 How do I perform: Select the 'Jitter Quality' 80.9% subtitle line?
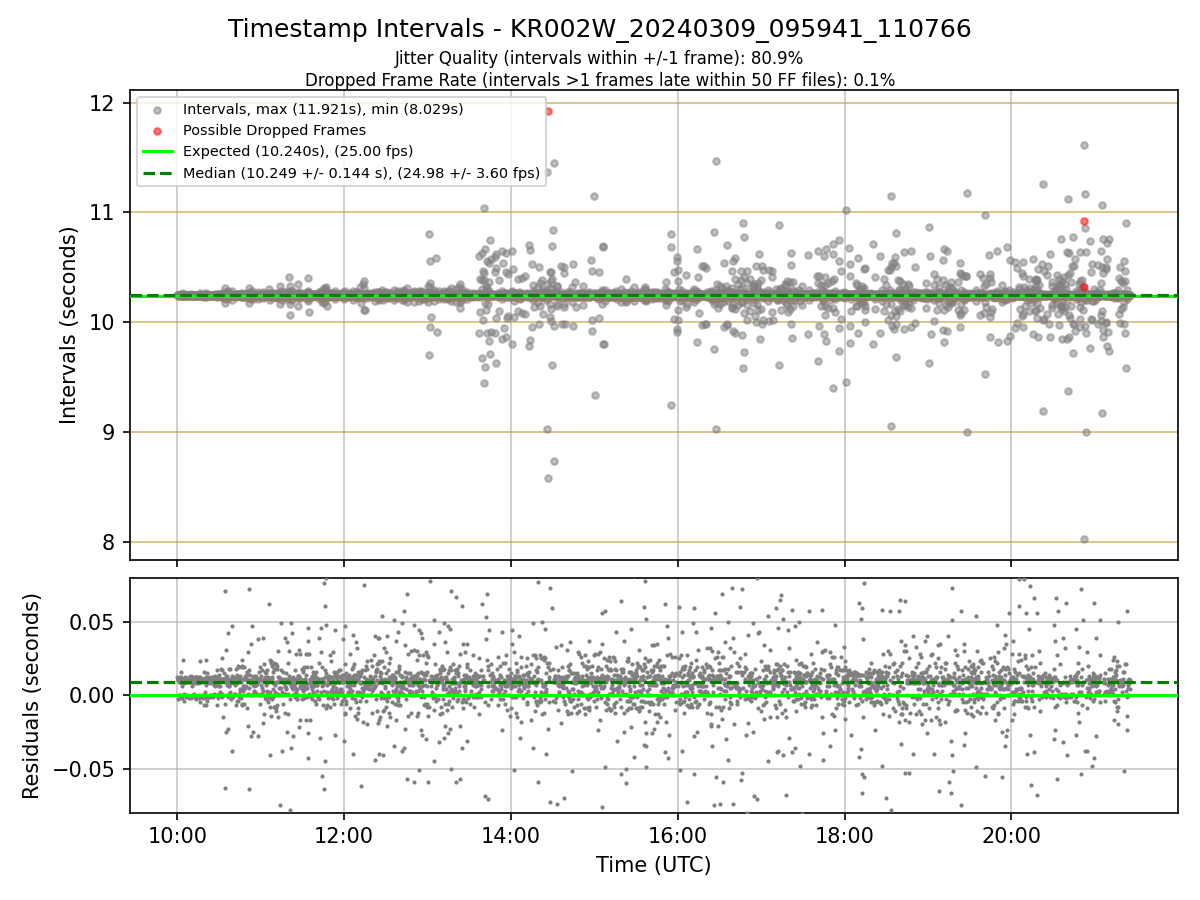[600, 58]
